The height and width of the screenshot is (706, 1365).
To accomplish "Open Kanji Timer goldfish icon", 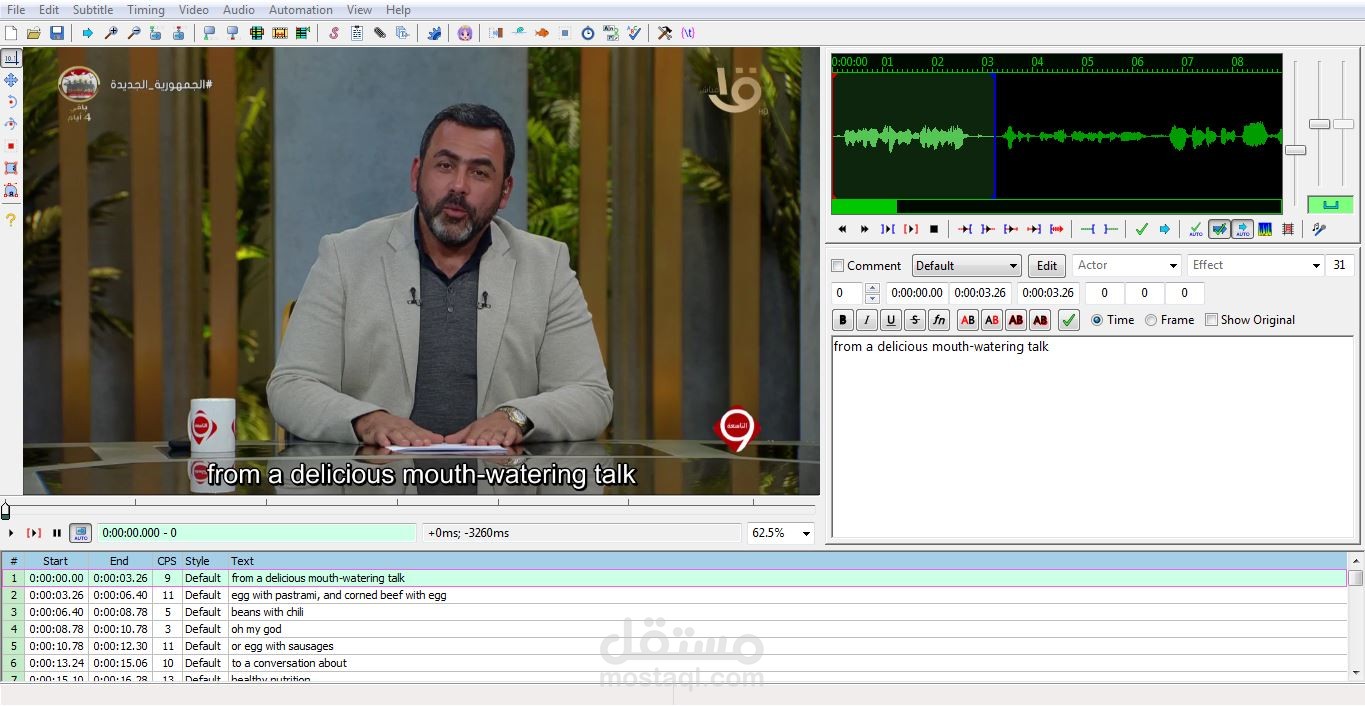I will (542, 33).
